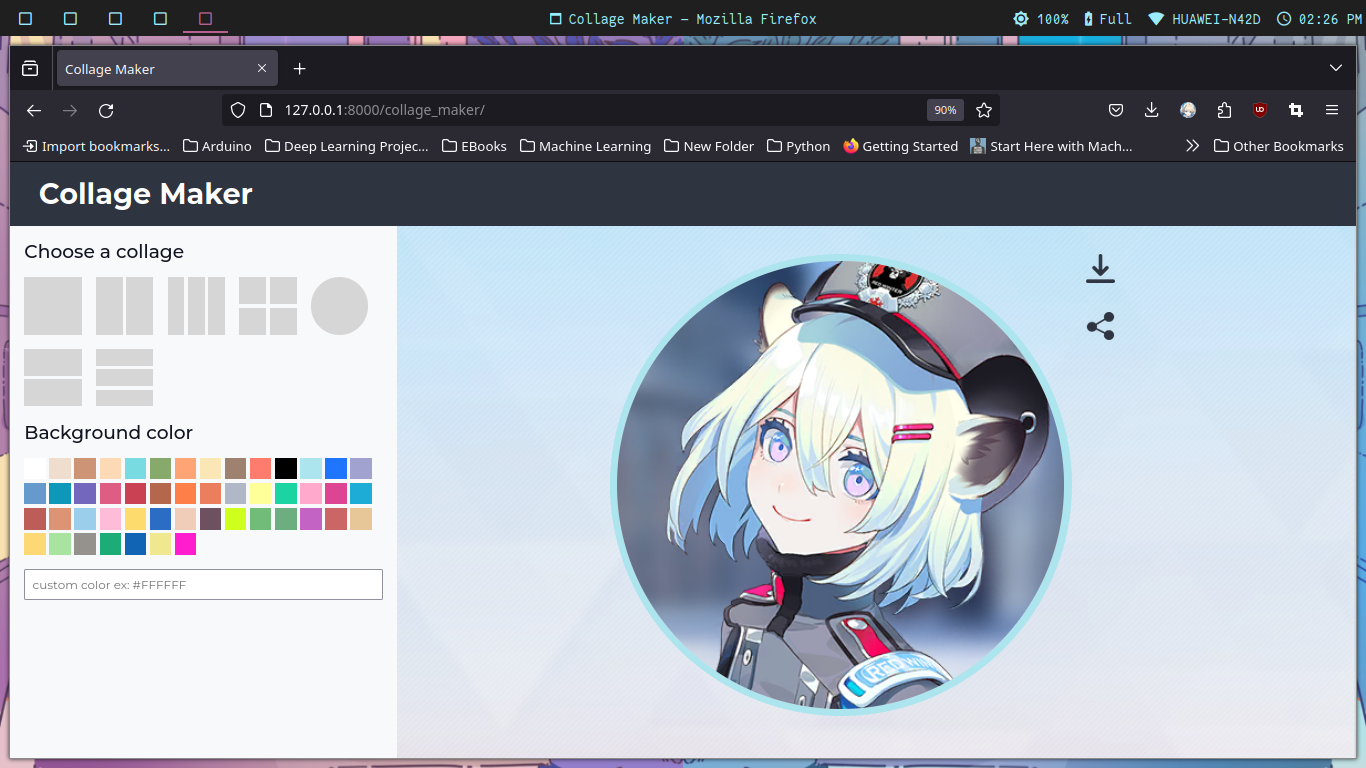
Task: List all tabs dropdown arrow
Action: tap(1336, 68)
